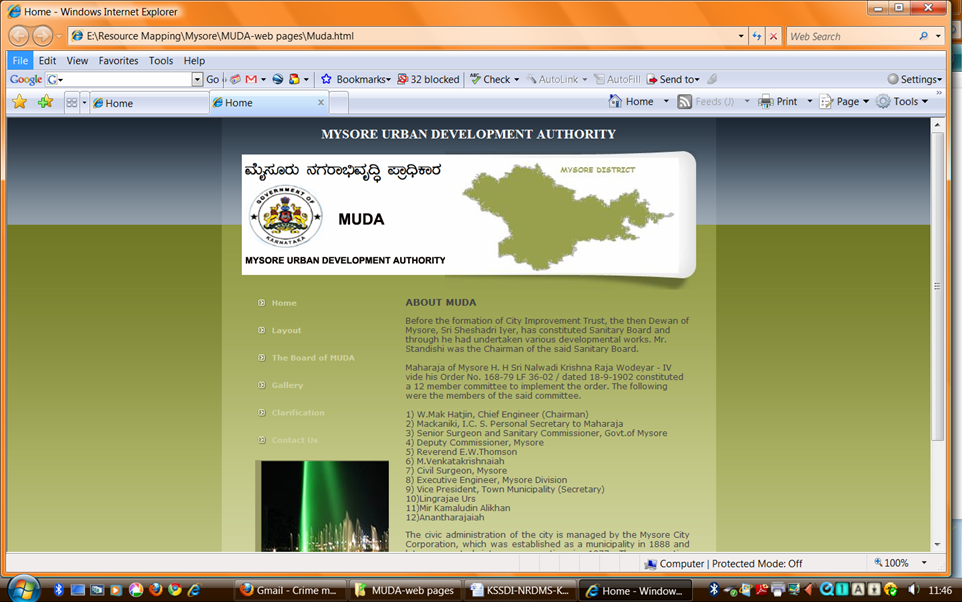Screen dimensions: 962x602
Task: Click the Refresh icon beside address bar
Action: tap(757, 36)
